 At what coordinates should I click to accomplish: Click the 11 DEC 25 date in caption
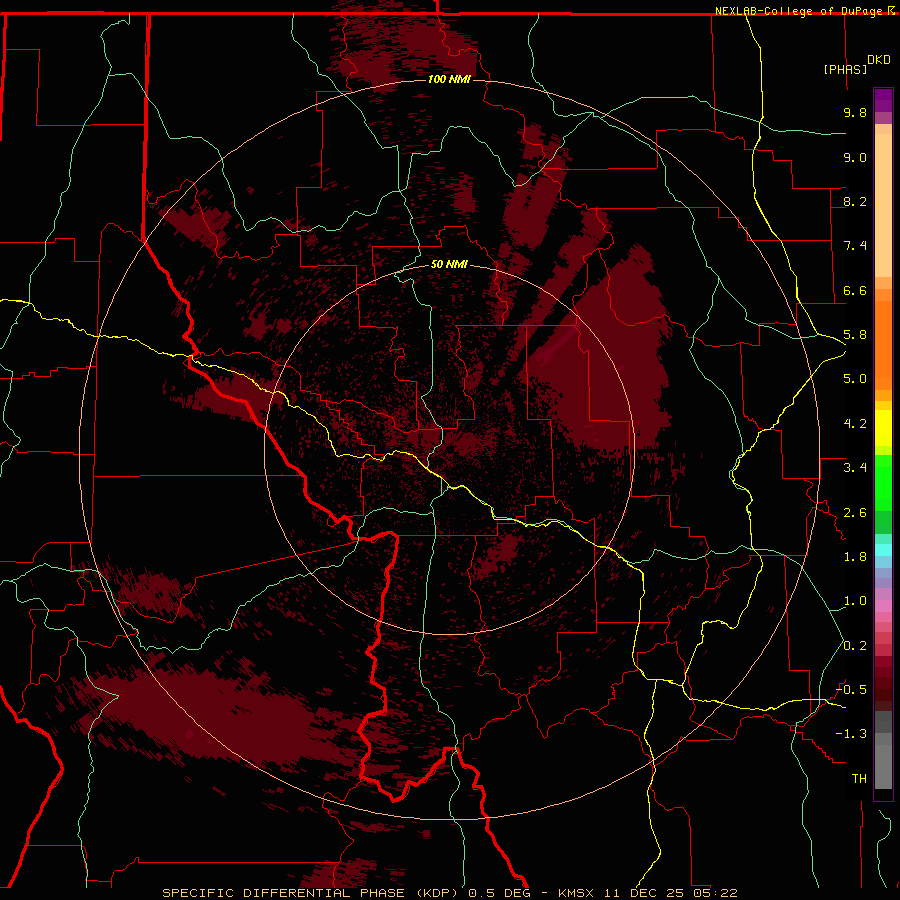coord(645,893)
